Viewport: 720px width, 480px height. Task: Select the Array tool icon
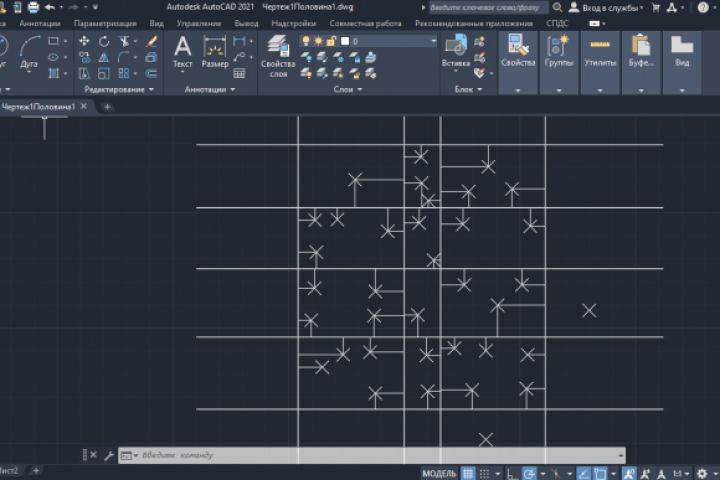coord(124,73)
